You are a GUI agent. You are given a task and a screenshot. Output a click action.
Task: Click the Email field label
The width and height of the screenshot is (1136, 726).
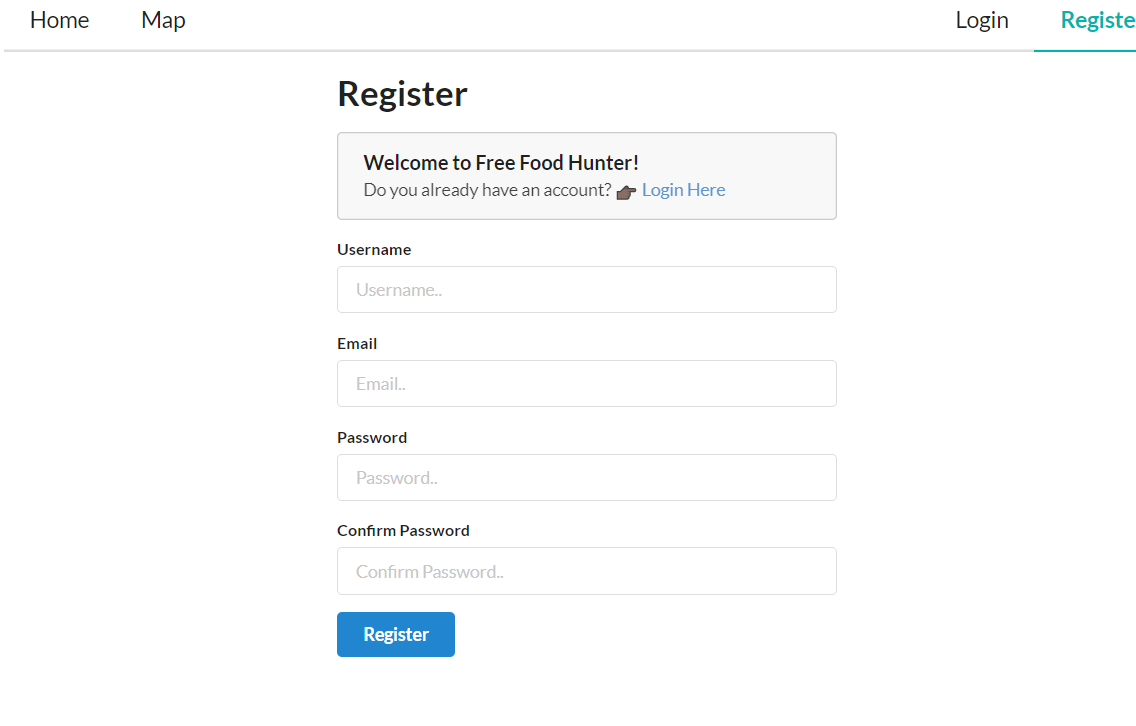[357, 343]
